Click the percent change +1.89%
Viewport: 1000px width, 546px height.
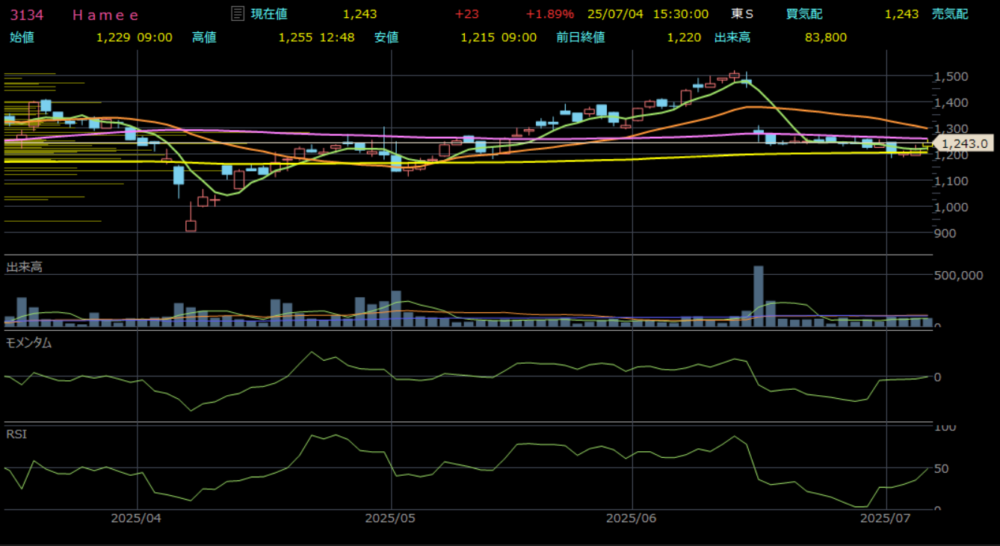coord(550,14)
